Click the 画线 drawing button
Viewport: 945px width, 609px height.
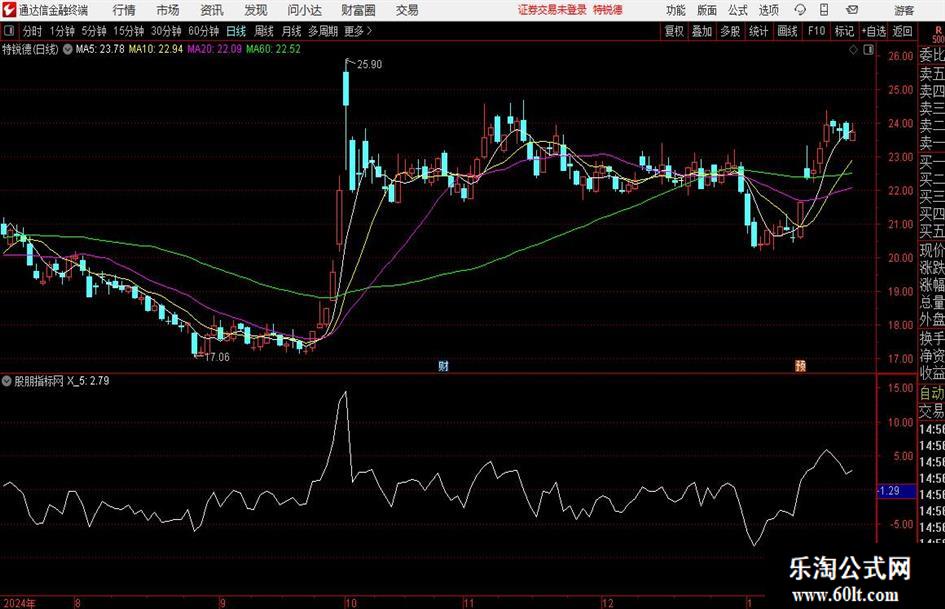coord(787,31)
